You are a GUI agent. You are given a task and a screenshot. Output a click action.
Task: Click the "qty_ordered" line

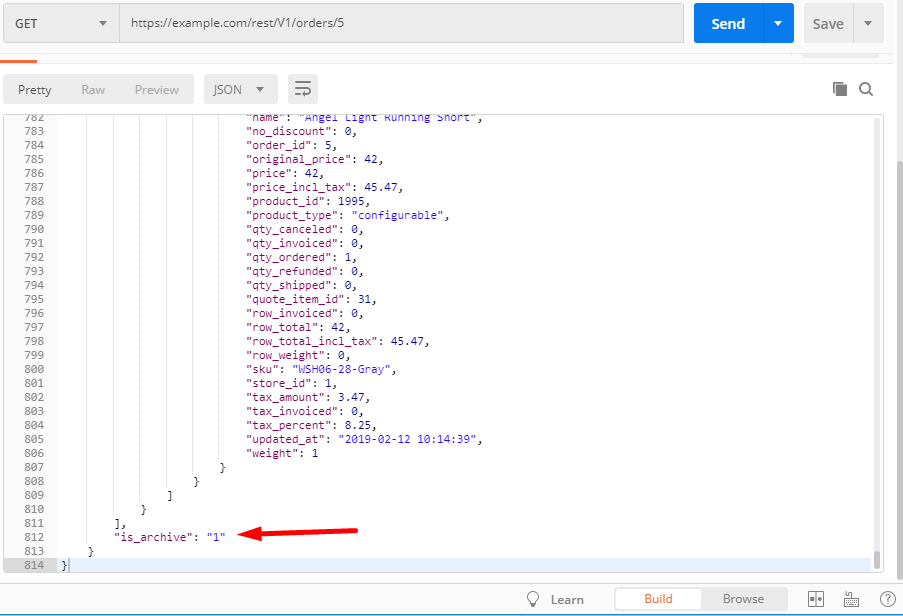coord(302,257)
